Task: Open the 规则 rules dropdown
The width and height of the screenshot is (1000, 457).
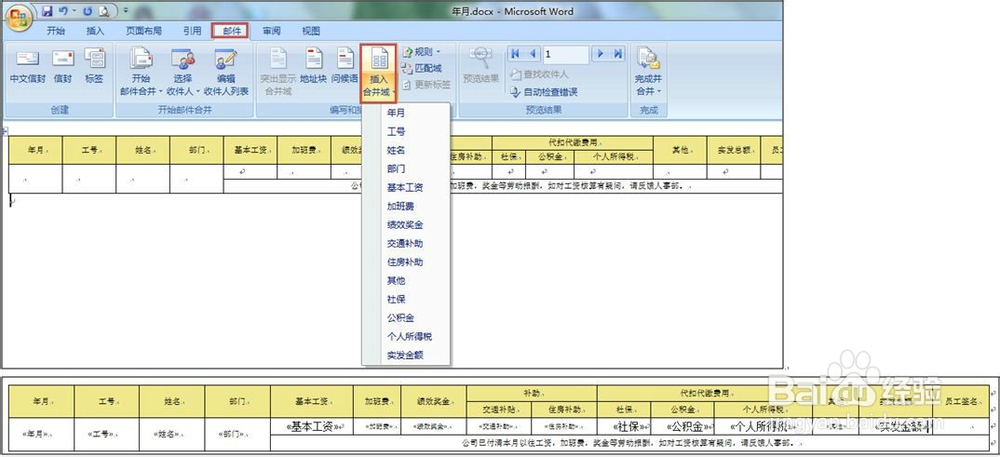Action: point(422,52)
